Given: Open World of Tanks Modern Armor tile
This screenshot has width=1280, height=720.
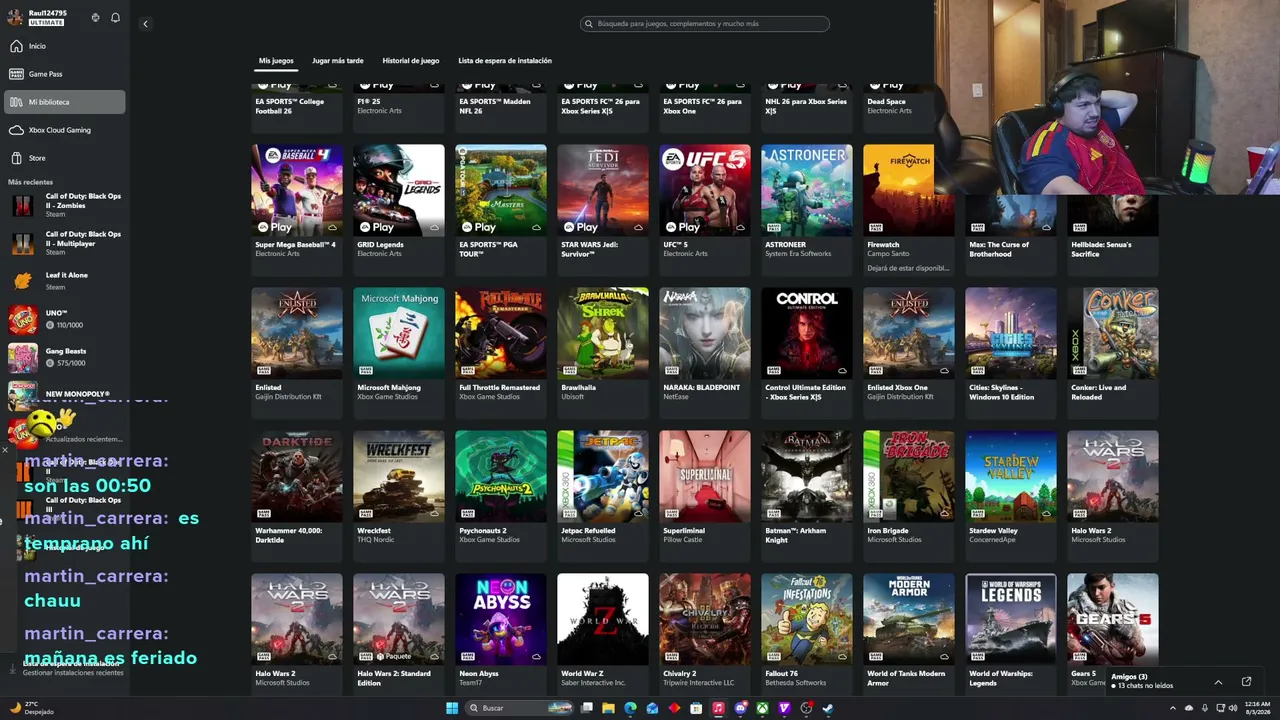Looking at the screenshot, I should [x=909, y=633].
